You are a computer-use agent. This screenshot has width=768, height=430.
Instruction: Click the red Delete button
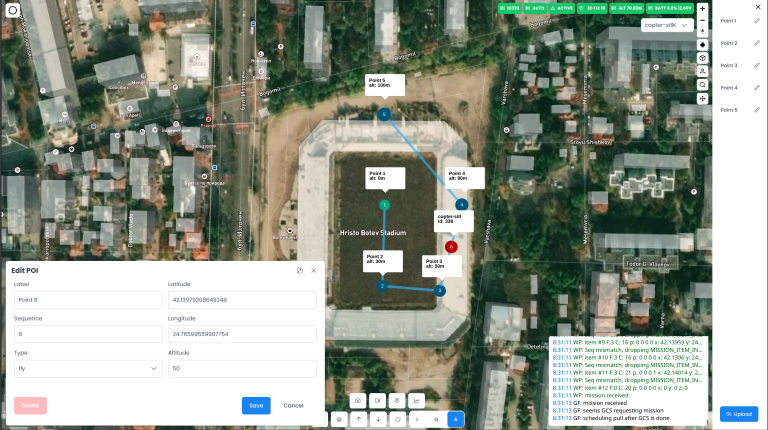coord(30,406)
